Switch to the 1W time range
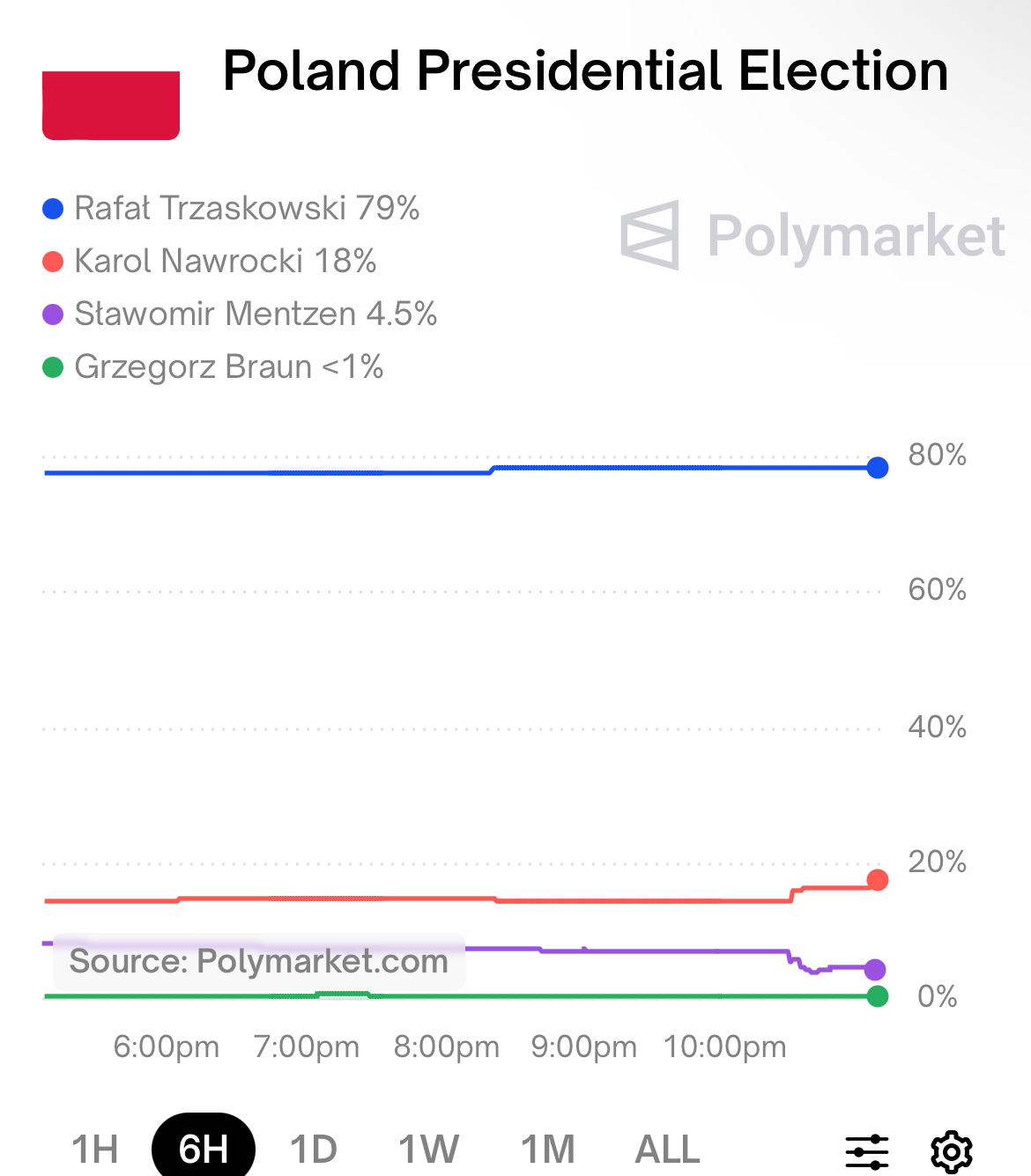 [428, 1150]
